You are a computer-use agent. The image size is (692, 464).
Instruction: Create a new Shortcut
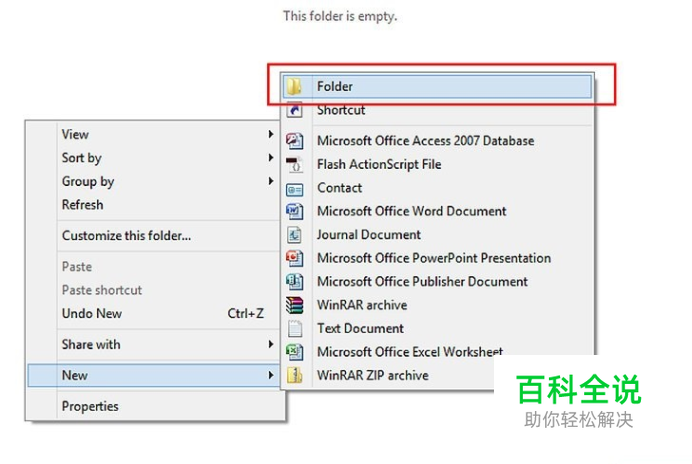[437, 109]
